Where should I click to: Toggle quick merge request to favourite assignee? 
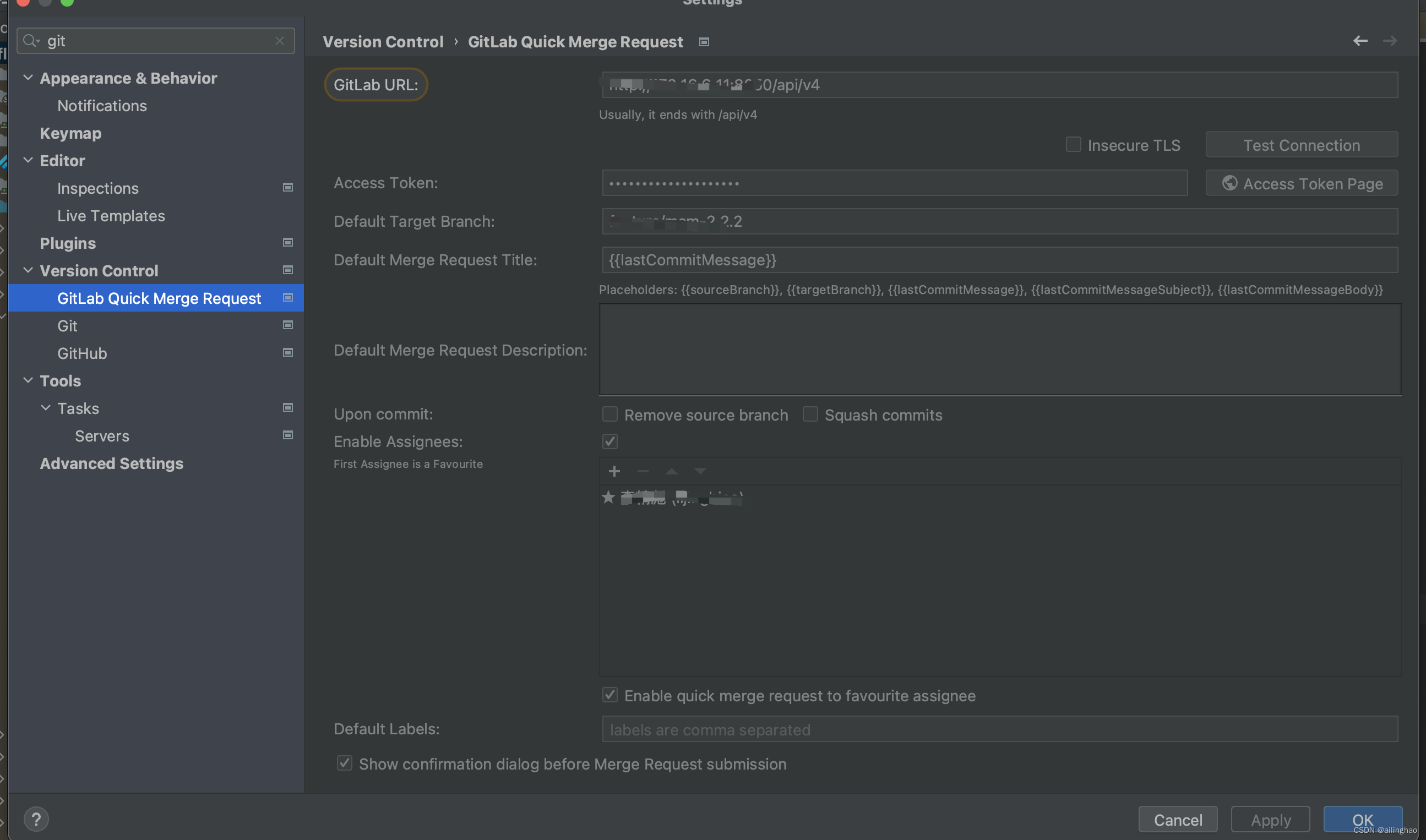click(x=609, y=695)
